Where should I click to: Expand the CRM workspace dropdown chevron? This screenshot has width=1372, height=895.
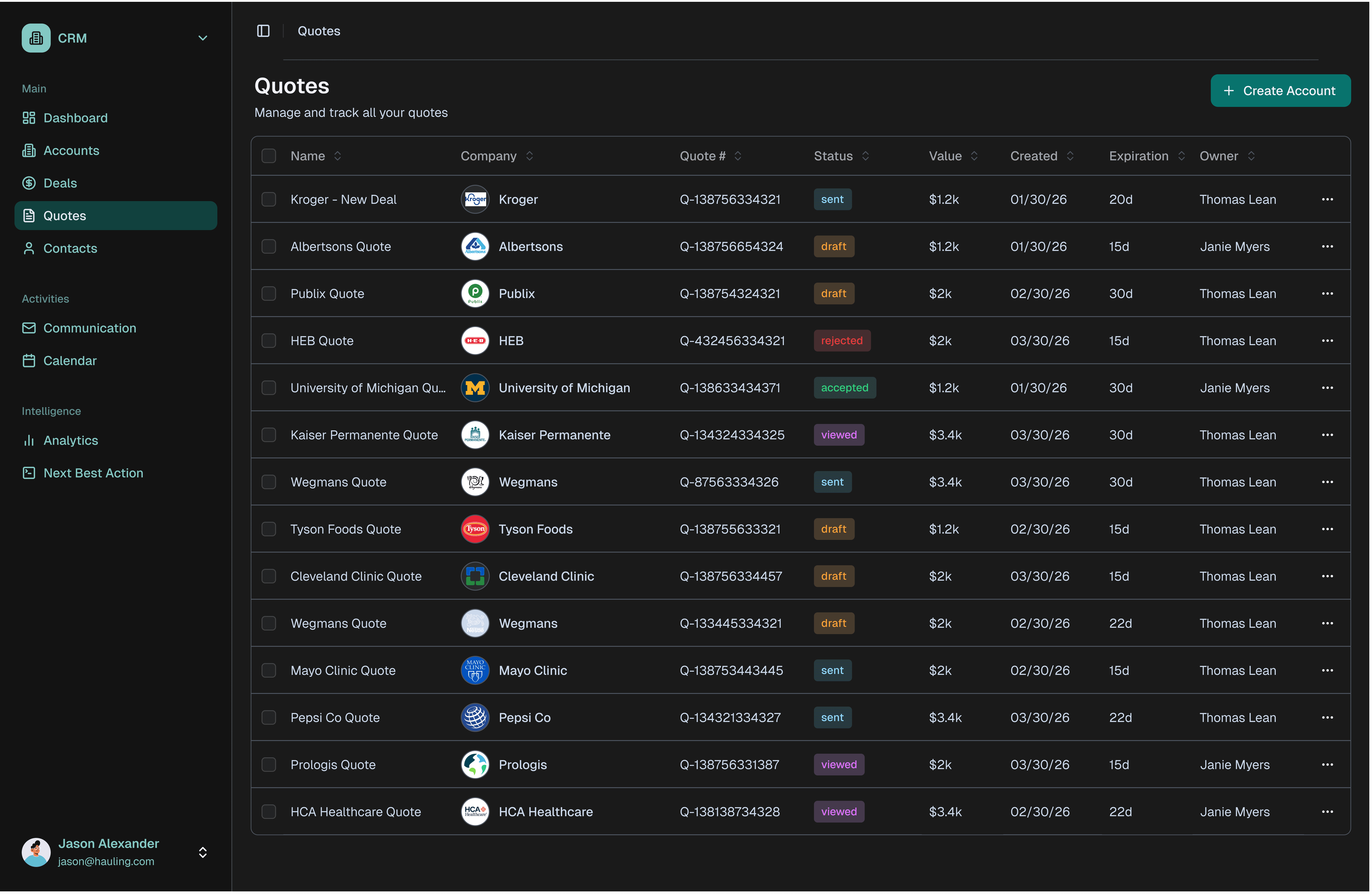(203, 38)
